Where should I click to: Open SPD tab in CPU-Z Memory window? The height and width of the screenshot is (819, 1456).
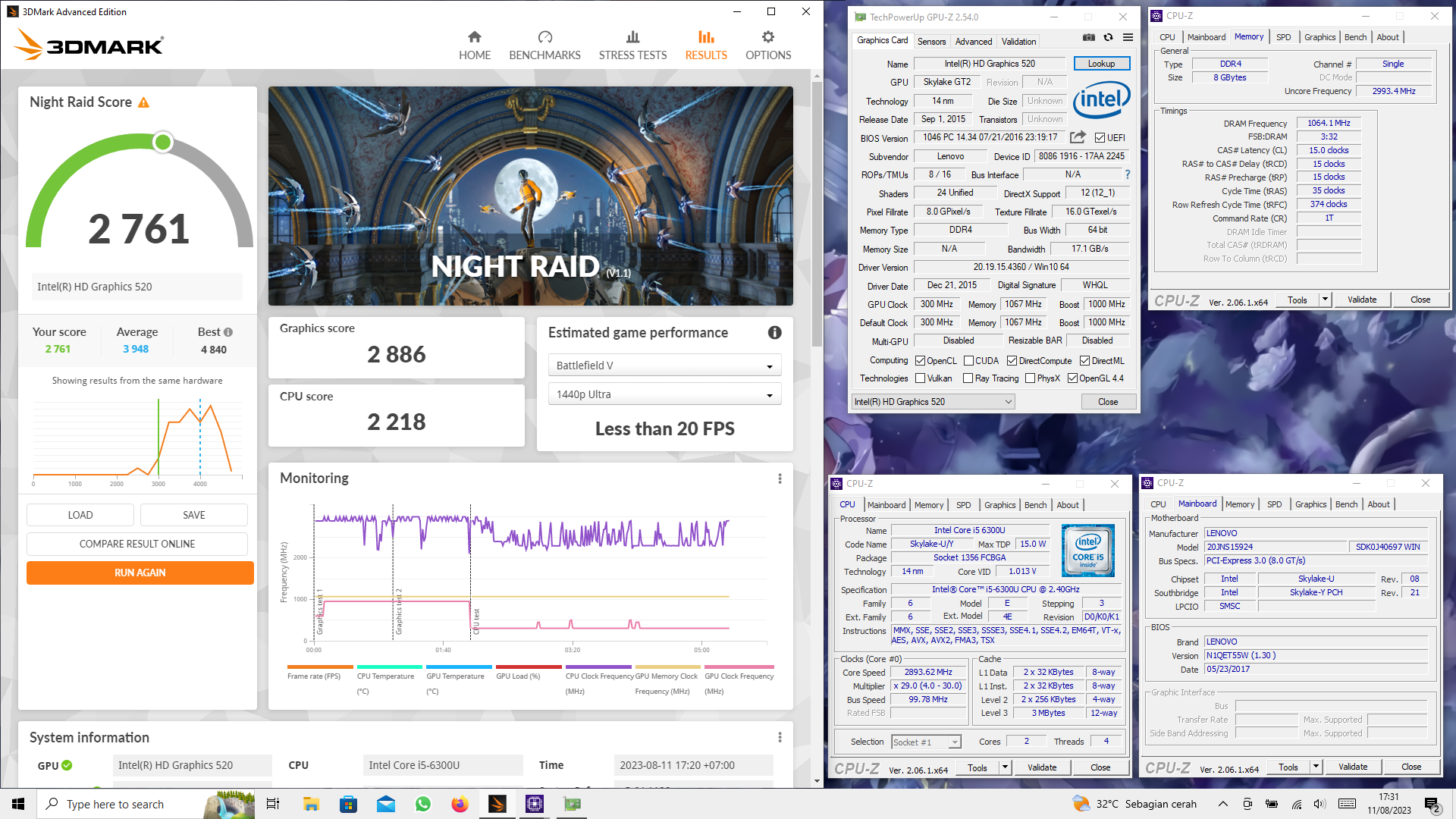pos(1283,37)
